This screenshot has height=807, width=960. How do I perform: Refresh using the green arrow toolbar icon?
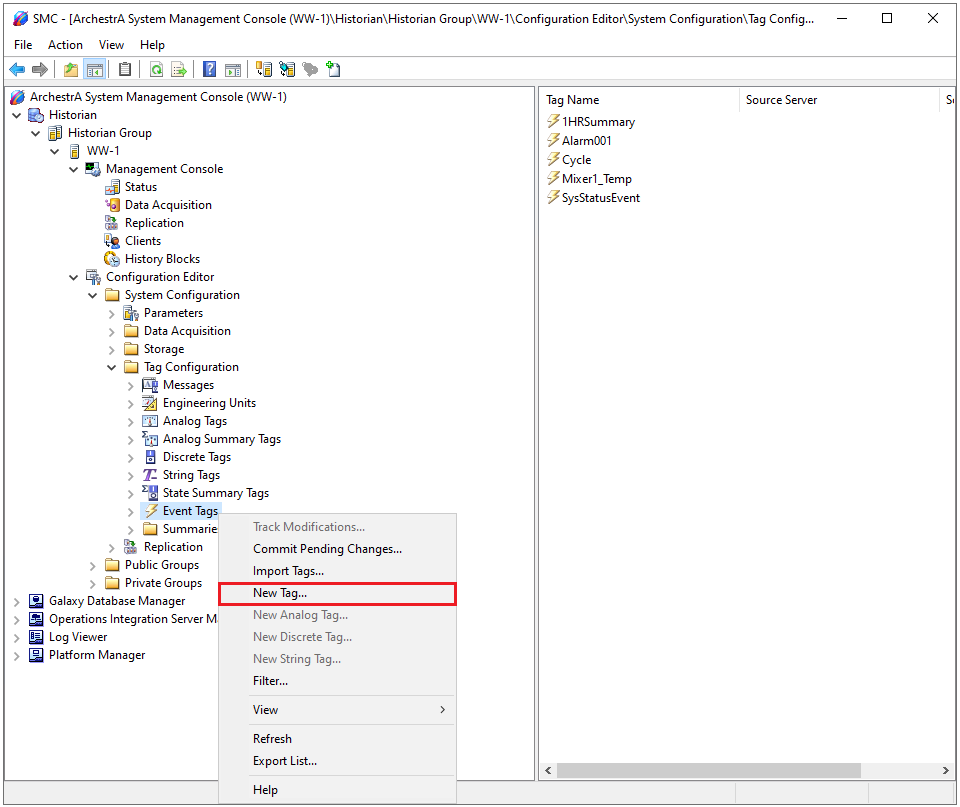[x=157, y=70]
